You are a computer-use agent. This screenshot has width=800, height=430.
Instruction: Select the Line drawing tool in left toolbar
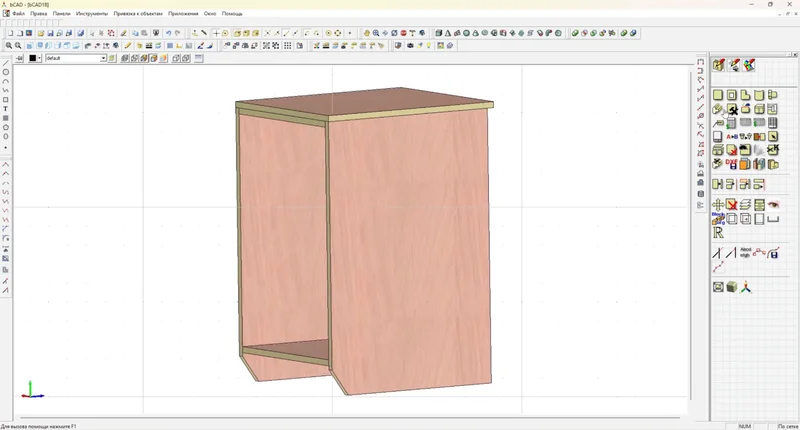pos(6,64)
